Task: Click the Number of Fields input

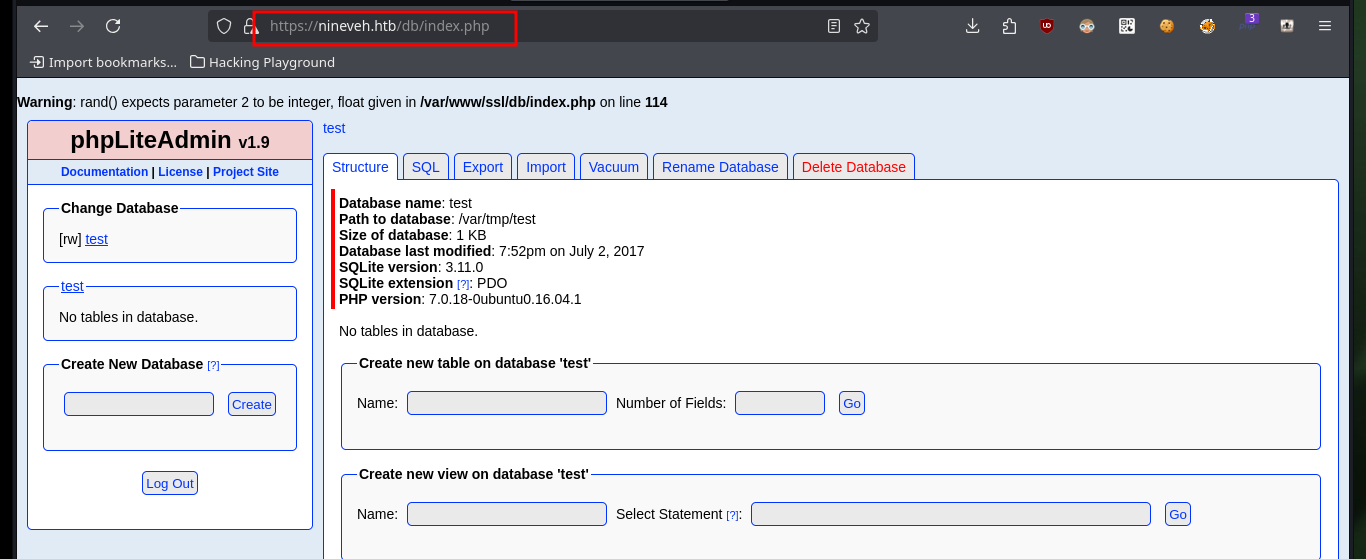Action: (780, 403)
